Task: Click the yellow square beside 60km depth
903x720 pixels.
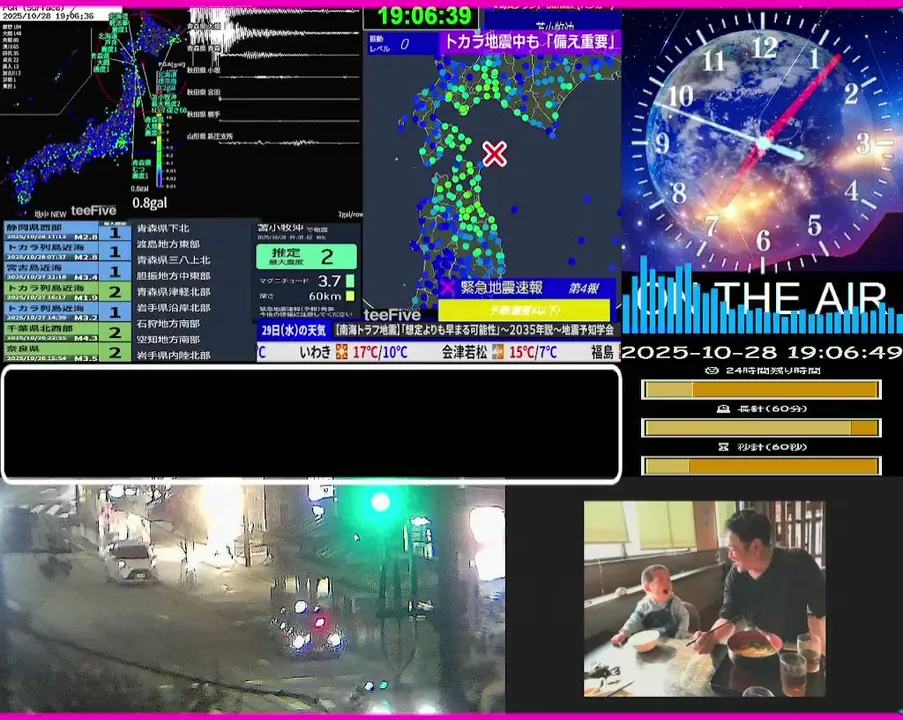Action: tap(350, 296)
